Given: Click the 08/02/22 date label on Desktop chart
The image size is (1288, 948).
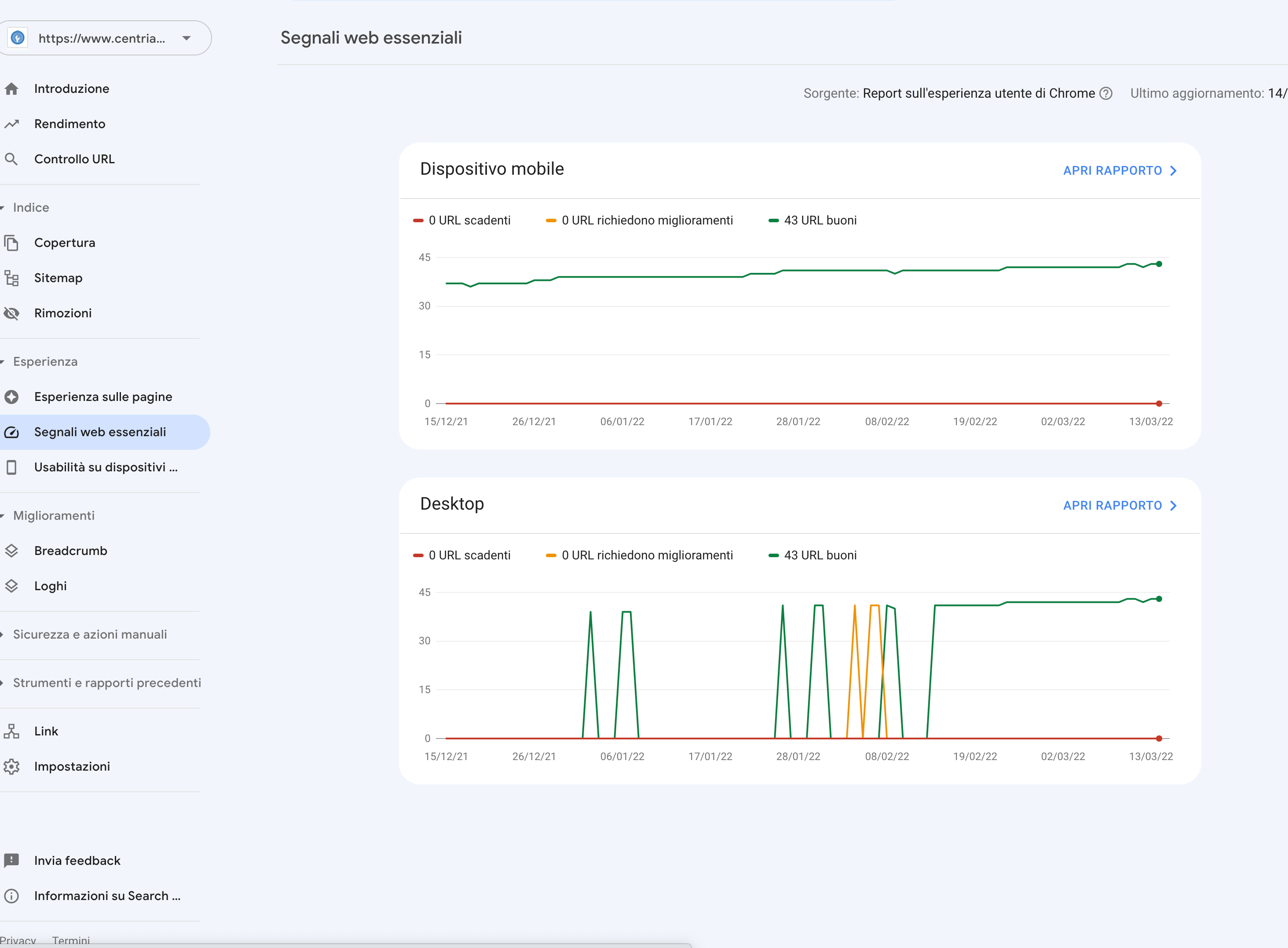Looking at the screenshot, I should 887,757.
